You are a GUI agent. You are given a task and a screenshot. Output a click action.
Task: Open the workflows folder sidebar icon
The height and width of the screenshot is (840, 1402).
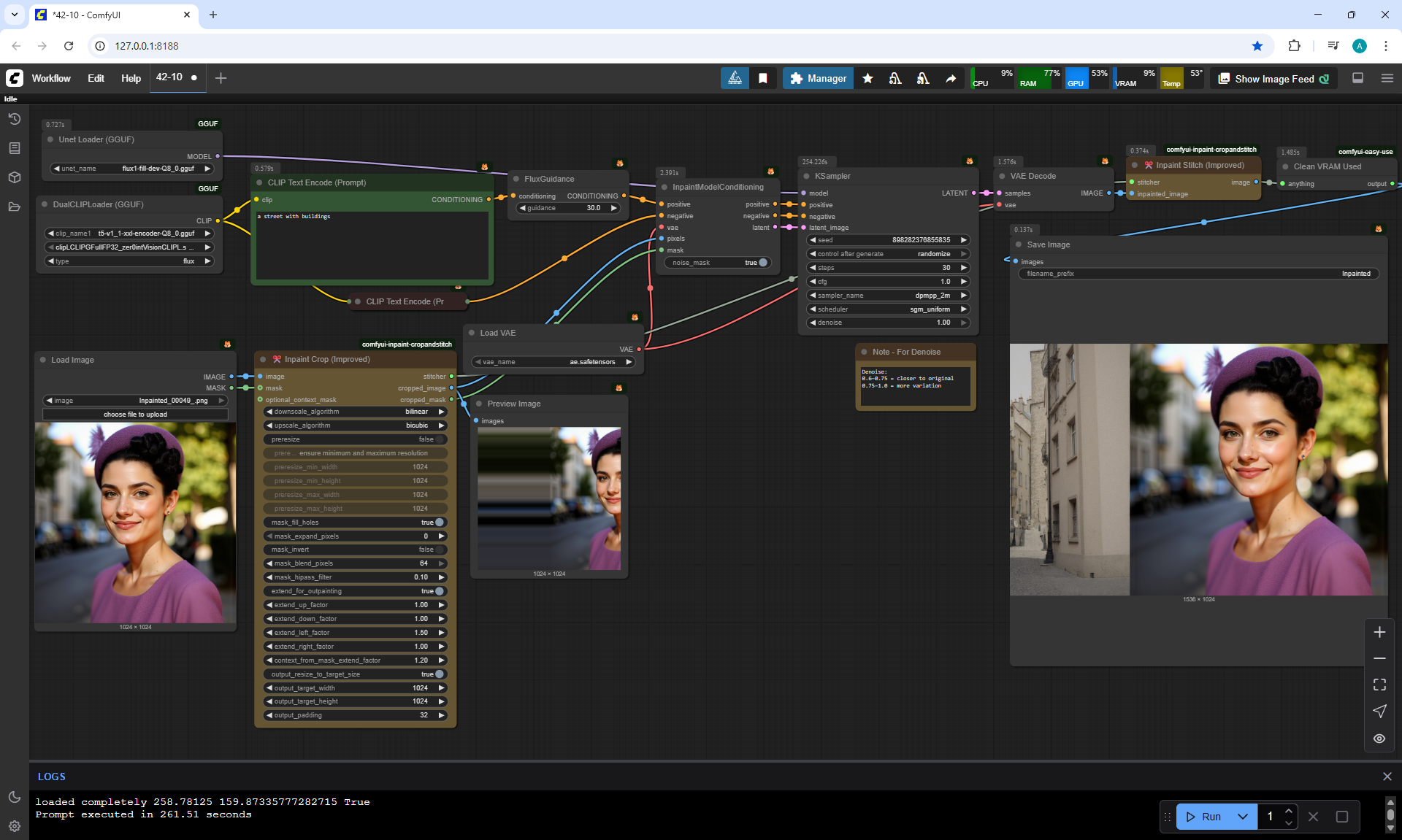point(14,207)
